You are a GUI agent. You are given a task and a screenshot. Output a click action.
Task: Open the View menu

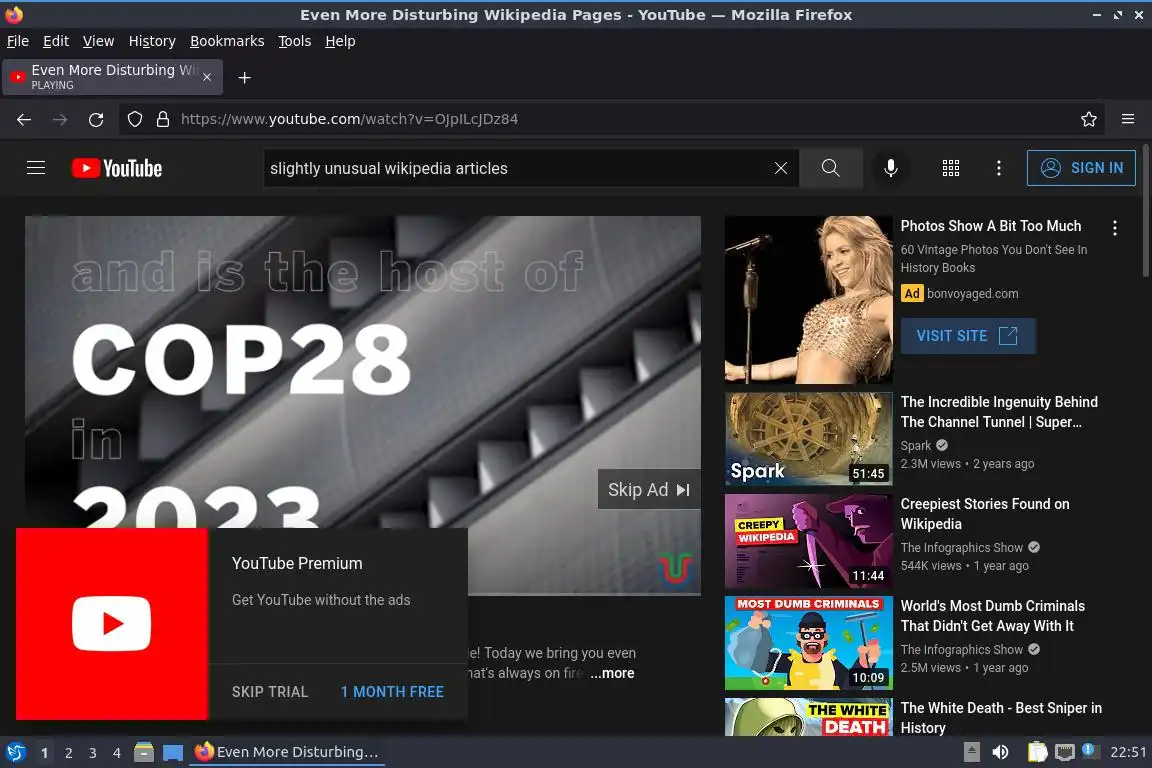point(98,41)
